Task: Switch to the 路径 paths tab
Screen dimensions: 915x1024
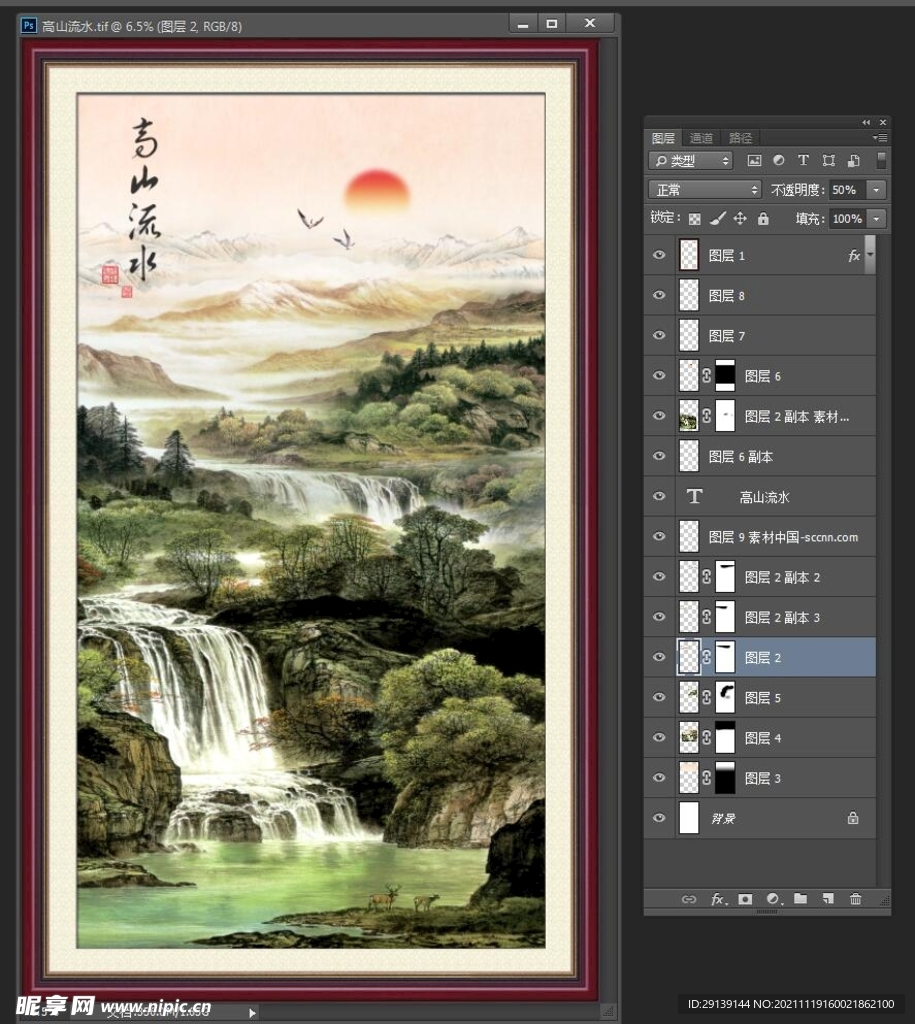Action: click(x=740, y=138)
